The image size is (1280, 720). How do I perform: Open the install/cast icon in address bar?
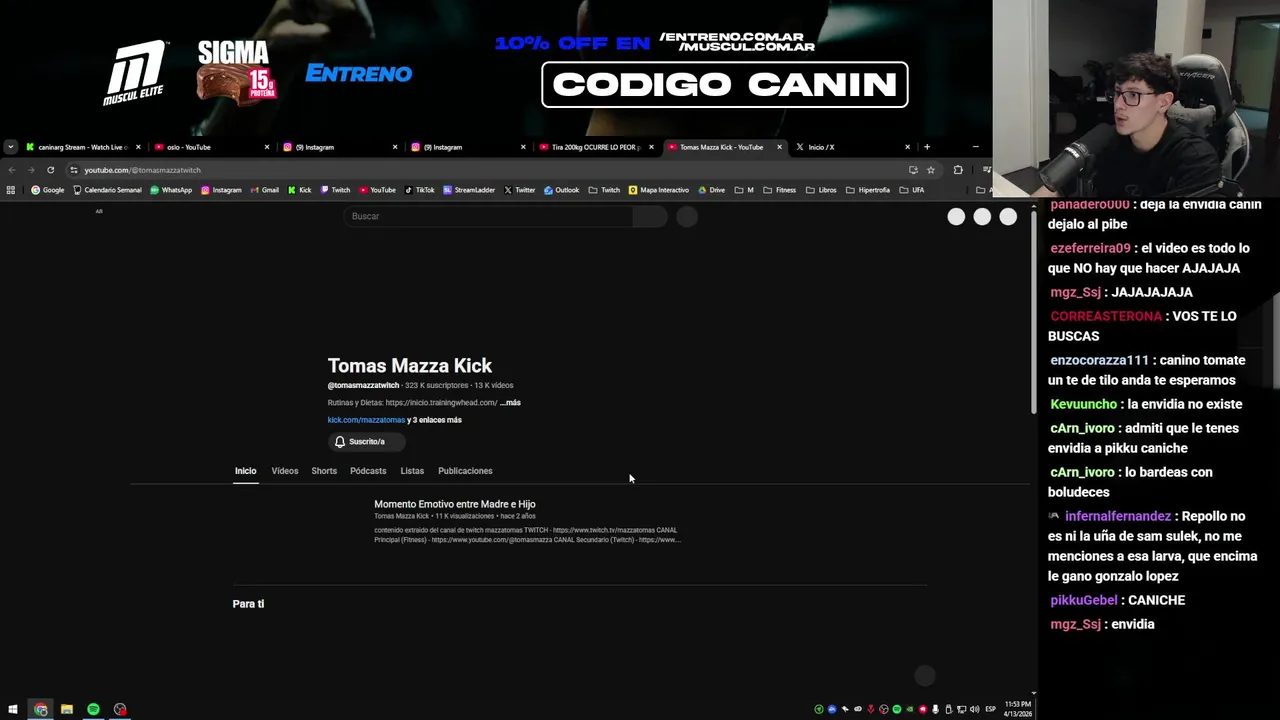pos(913,170)
